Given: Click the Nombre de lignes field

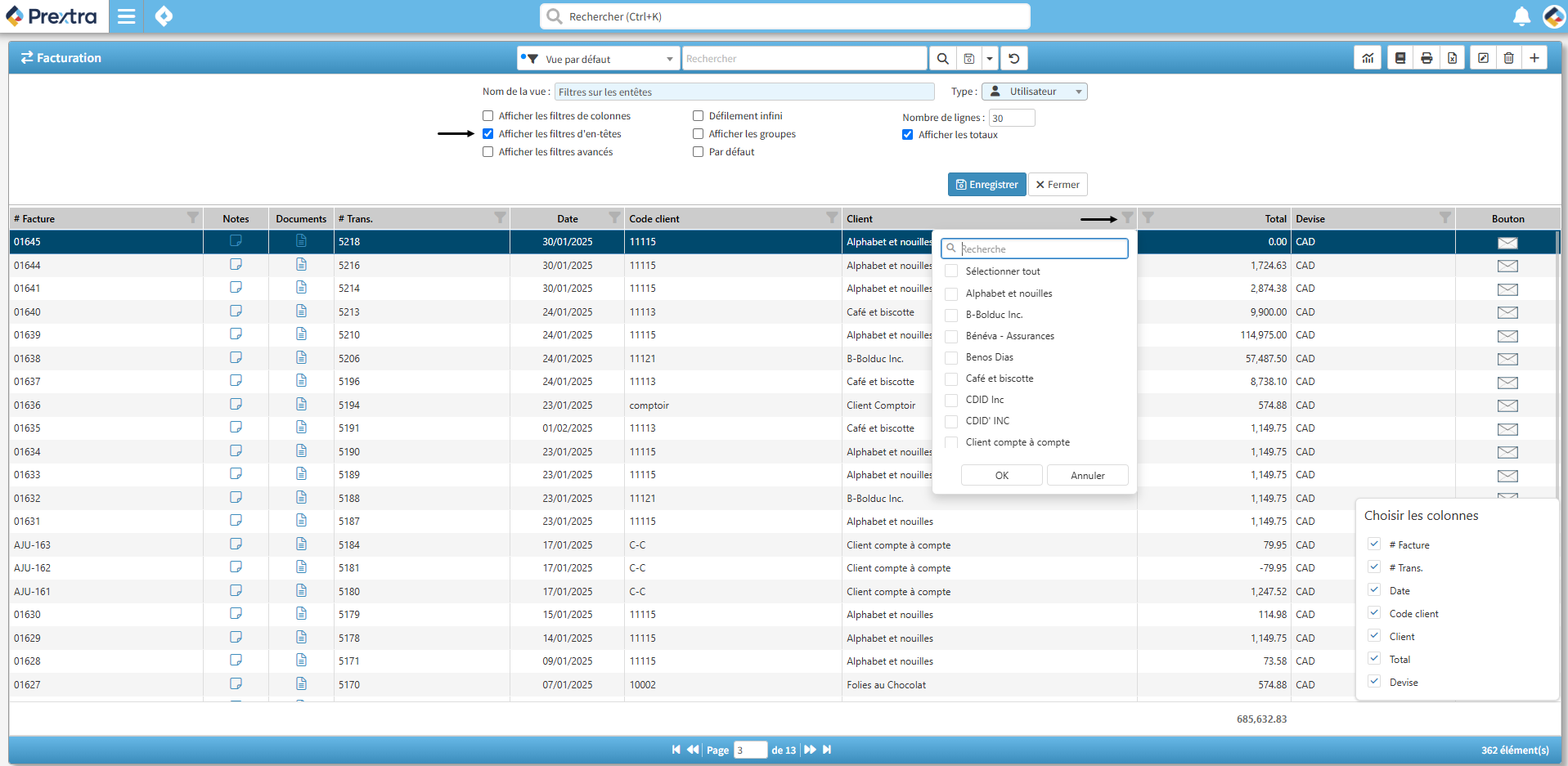Looking at the screenshot, I should point(1012,118).
